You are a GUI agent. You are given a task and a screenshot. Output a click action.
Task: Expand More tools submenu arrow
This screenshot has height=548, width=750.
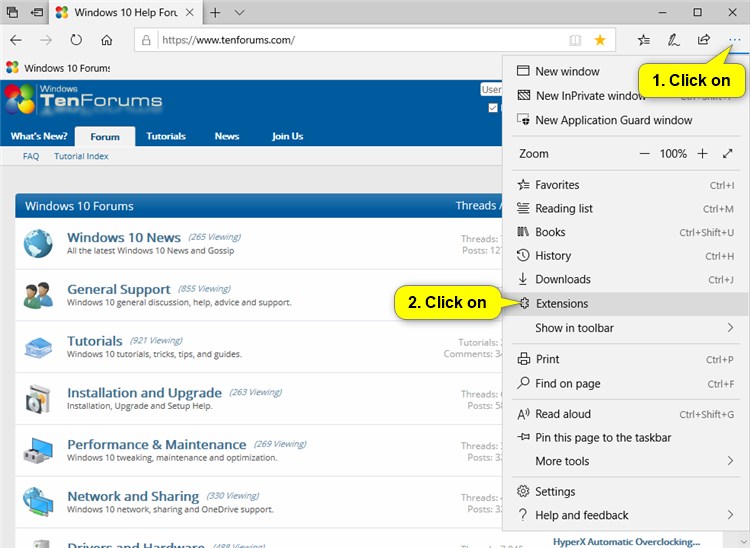[x=730, y=460]
